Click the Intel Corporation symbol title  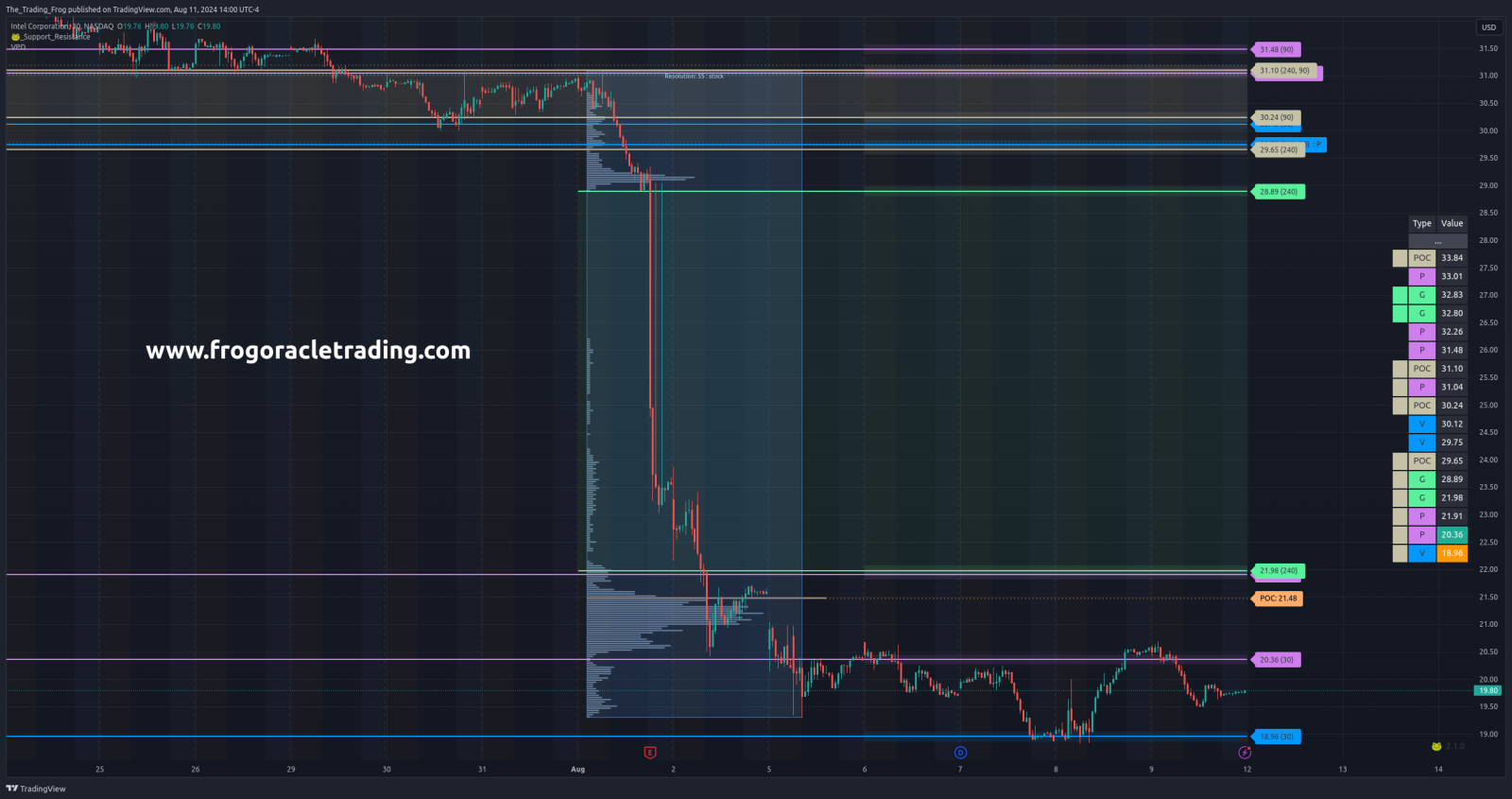61,26
